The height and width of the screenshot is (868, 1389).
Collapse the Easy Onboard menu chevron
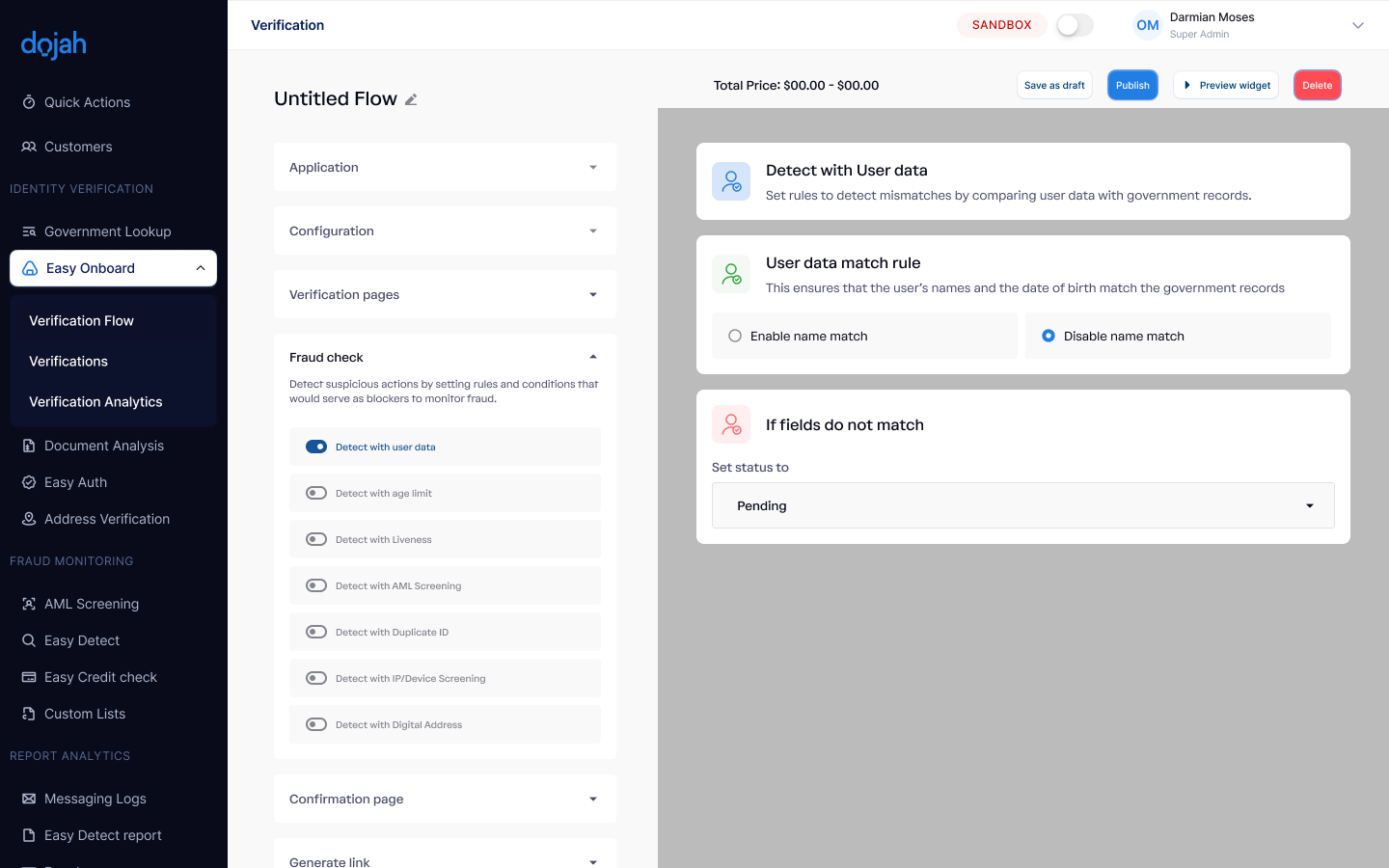[201, 268]
